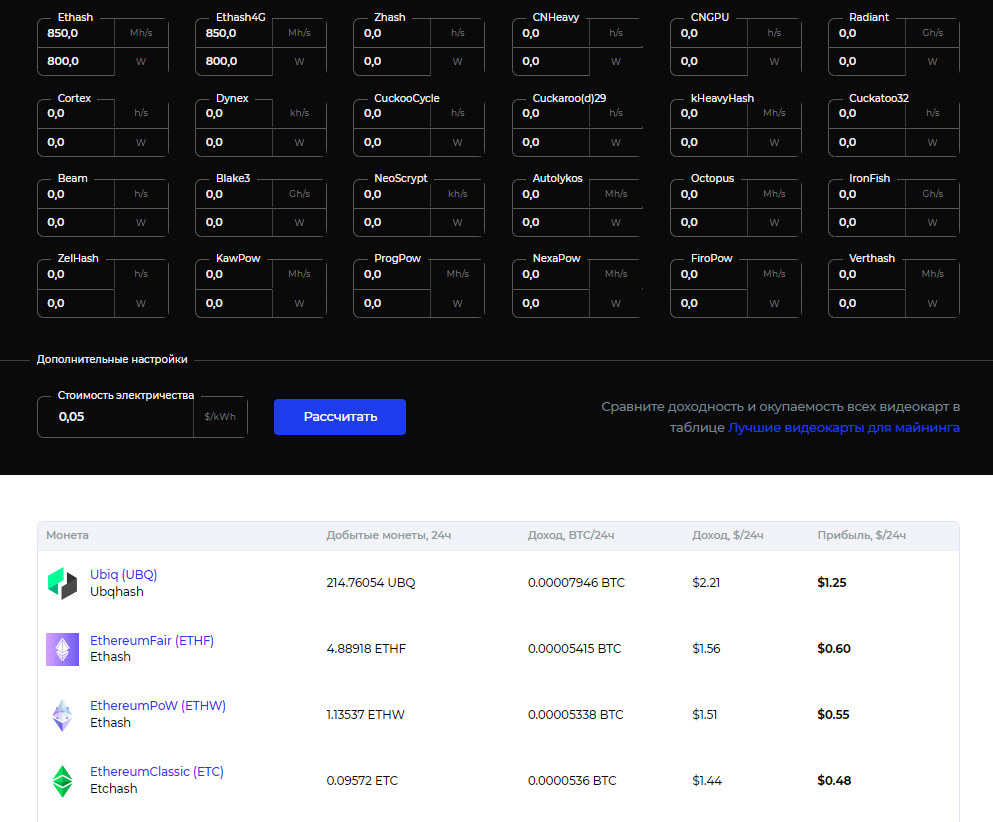Image resolution: width=993 pixels, height=822 pixels.
Task: Click the Ubiq coin logo icon
Action: coord(62,583)
